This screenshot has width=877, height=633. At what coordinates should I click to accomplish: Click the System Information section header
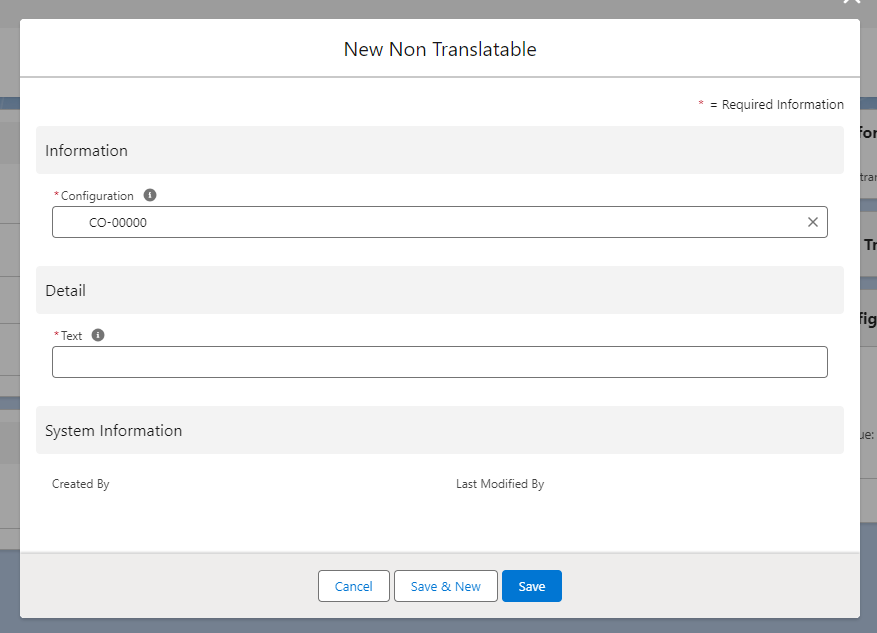[x=114, y=431]
